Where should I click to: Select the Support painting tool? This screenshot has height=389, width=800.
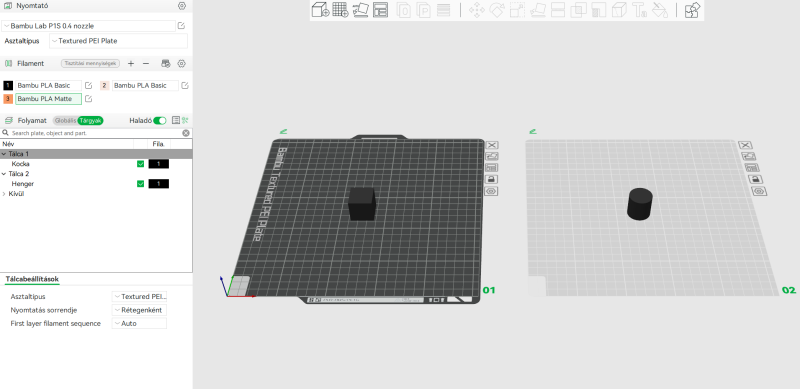coord(599,10)
